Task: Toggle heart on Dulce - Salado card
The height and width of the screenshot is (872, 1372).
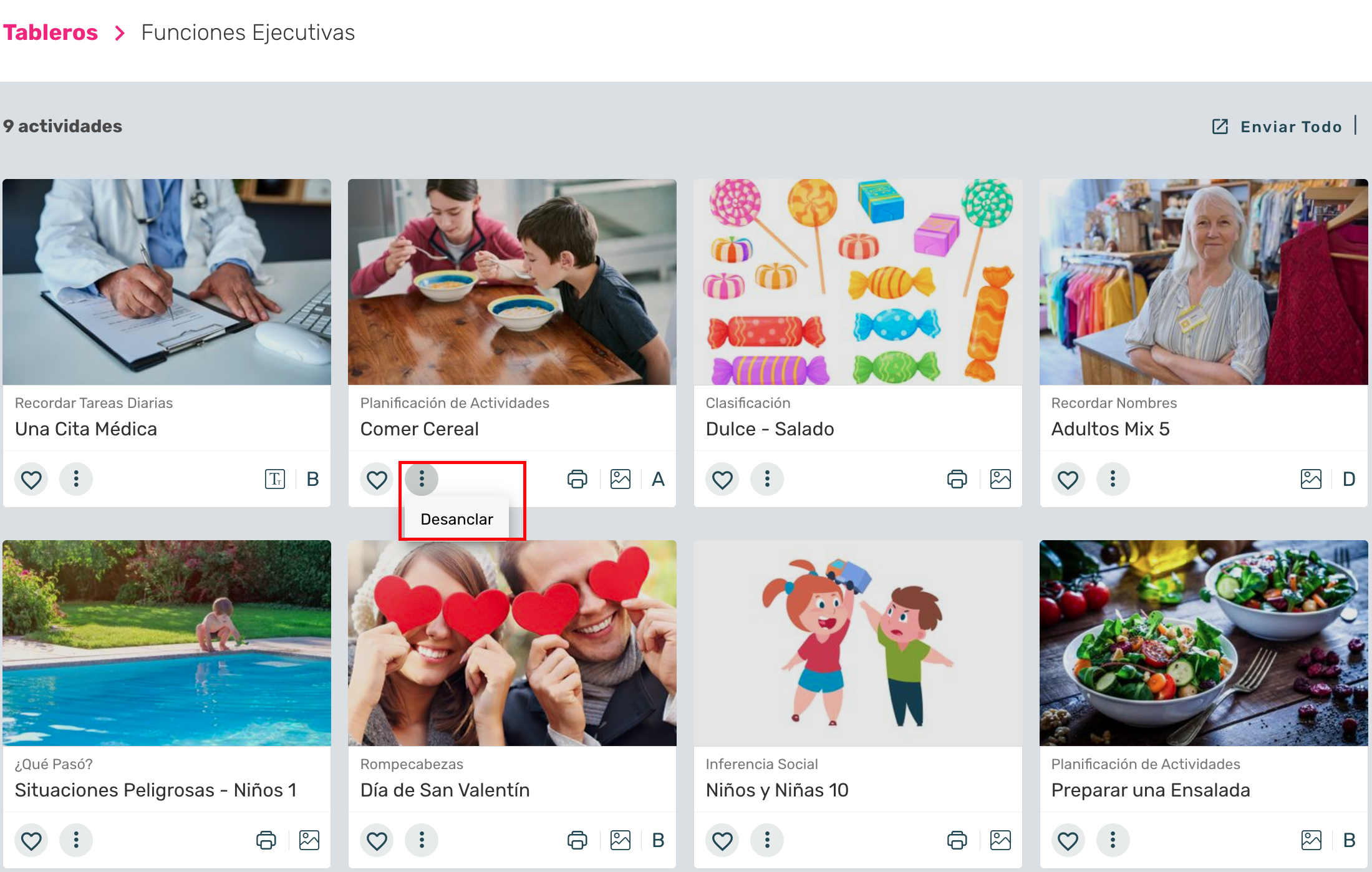Action: click(722, 479)
